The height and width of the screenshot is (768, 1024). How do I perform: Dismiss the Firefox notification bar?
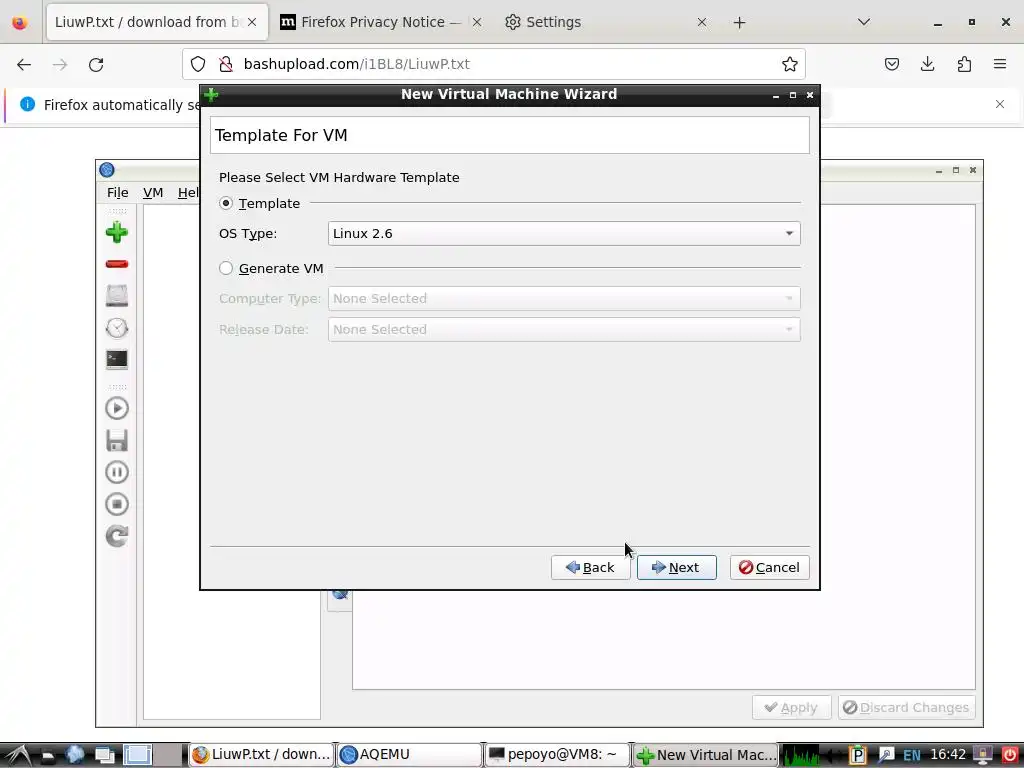1000,104
